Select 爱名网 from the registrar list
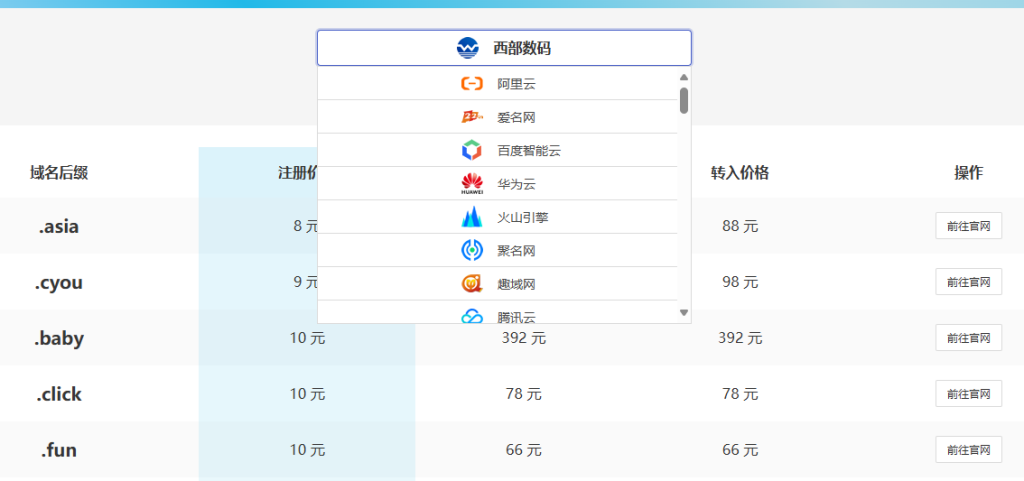This screenshot has width=1024, height=481. click(x=498, y=117)
